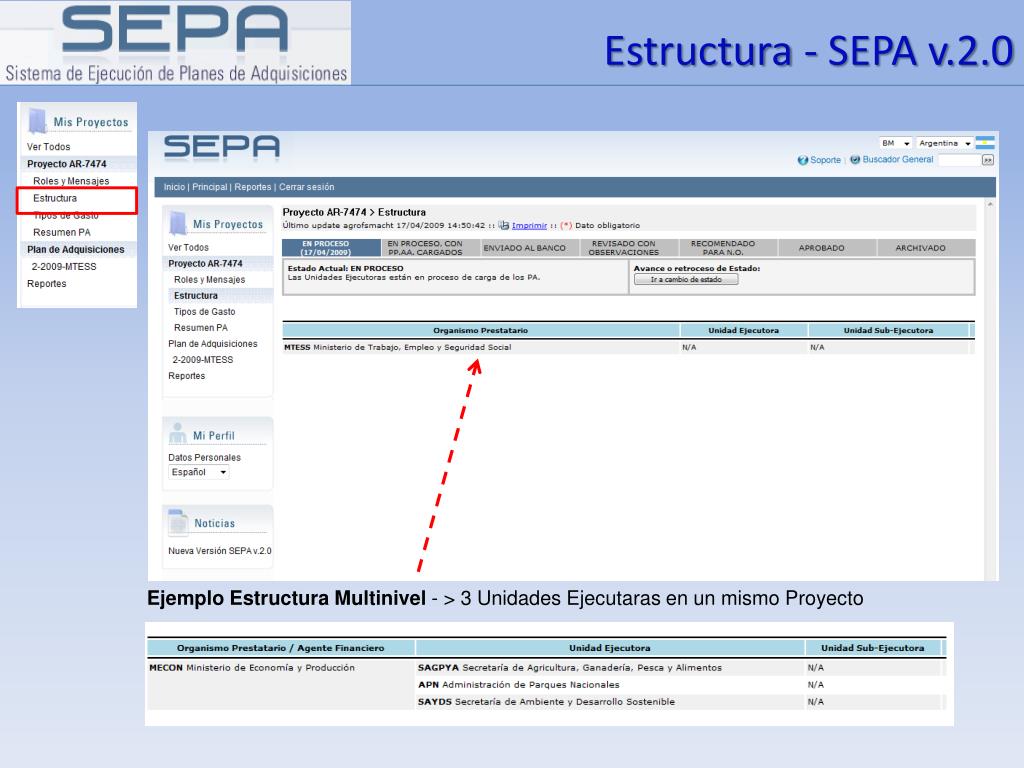
Task: Open the BM bank dropdown
Action: tap(895, 143)
